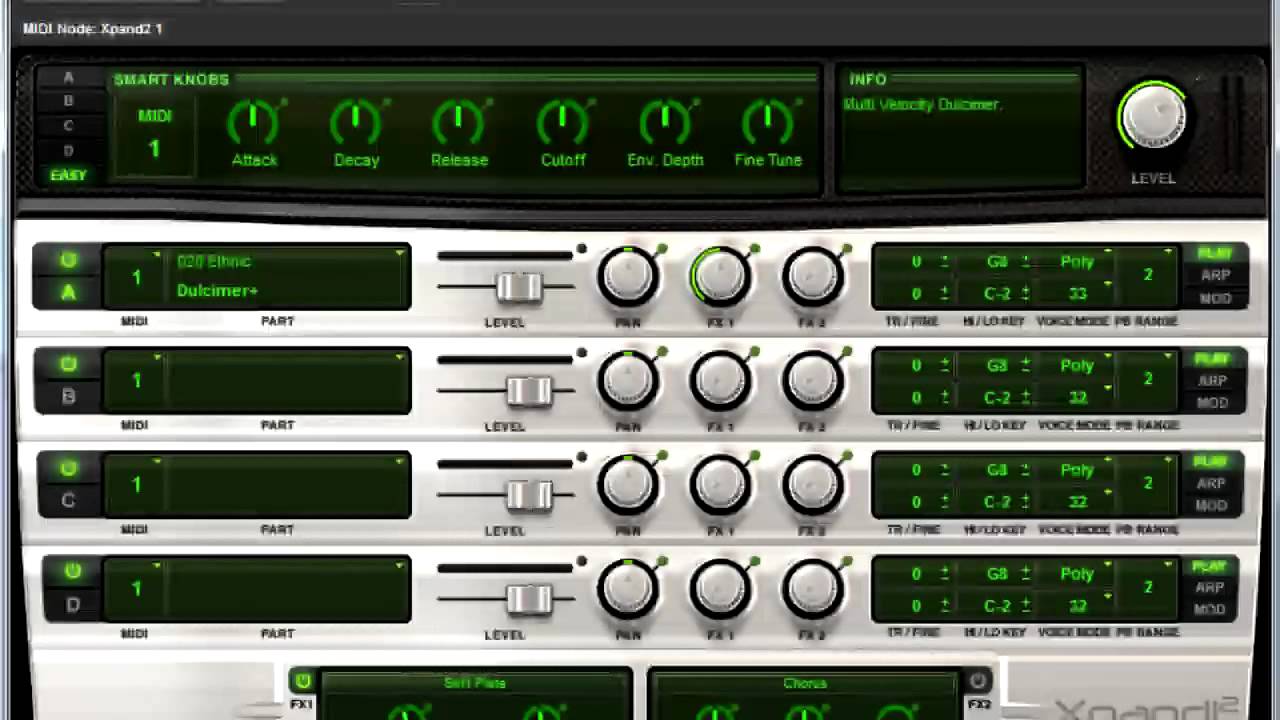Click the master LEVEL knob
Screen dimensions: 1280x720
pyautogui.click(x=1153, y=117)
